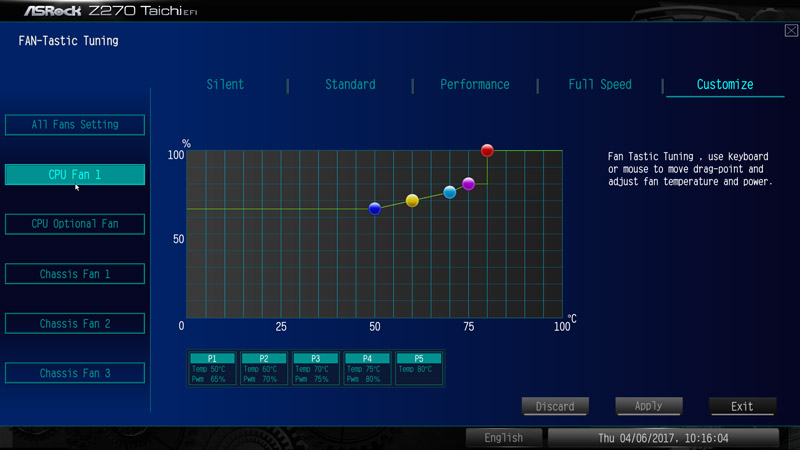Viewport: 800px width, 450px height.
Task: Click the red P5 drag-point
Action: (x=487, y=151)
